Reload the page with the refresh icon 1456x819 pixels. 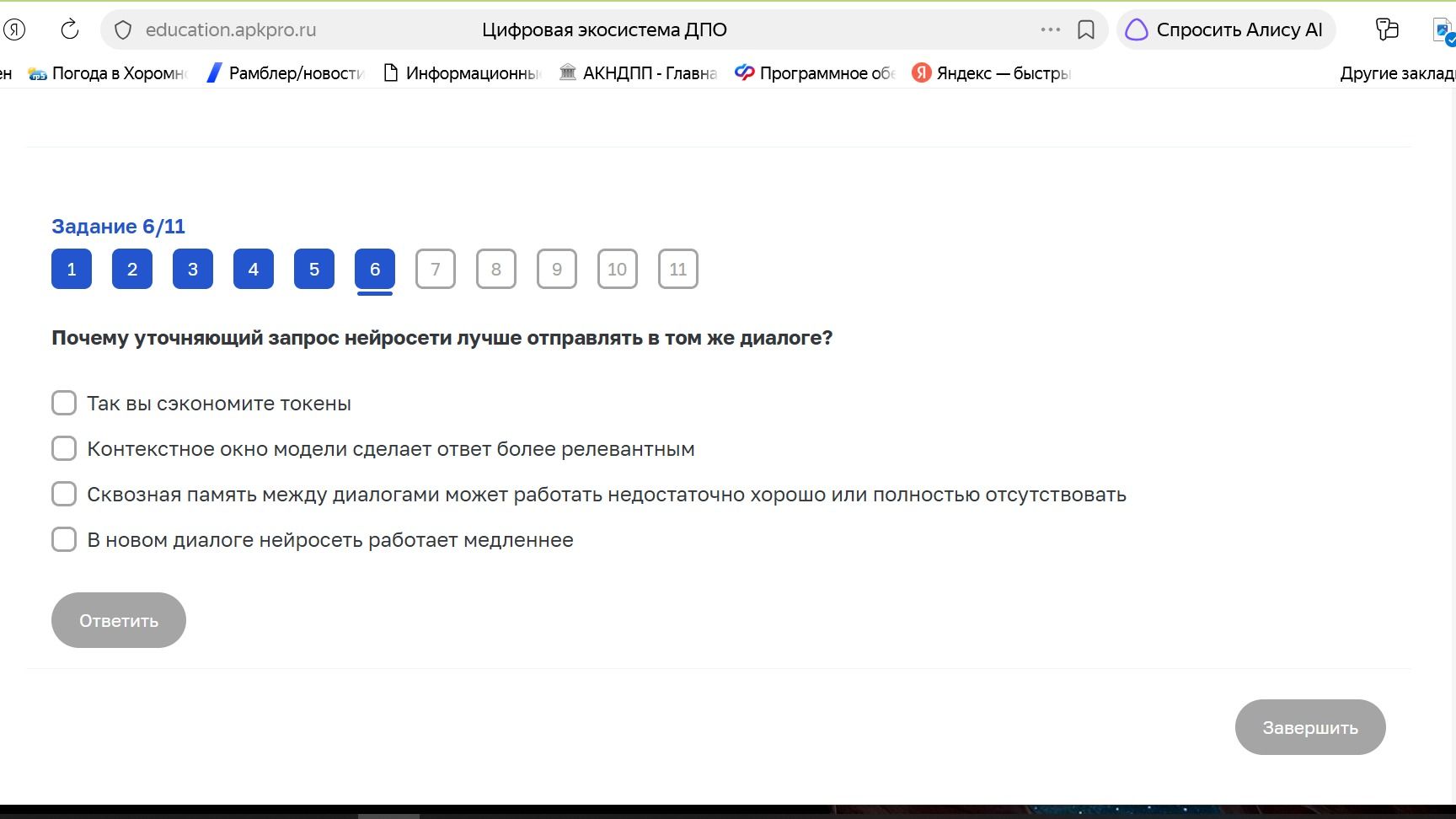(70, 29)
